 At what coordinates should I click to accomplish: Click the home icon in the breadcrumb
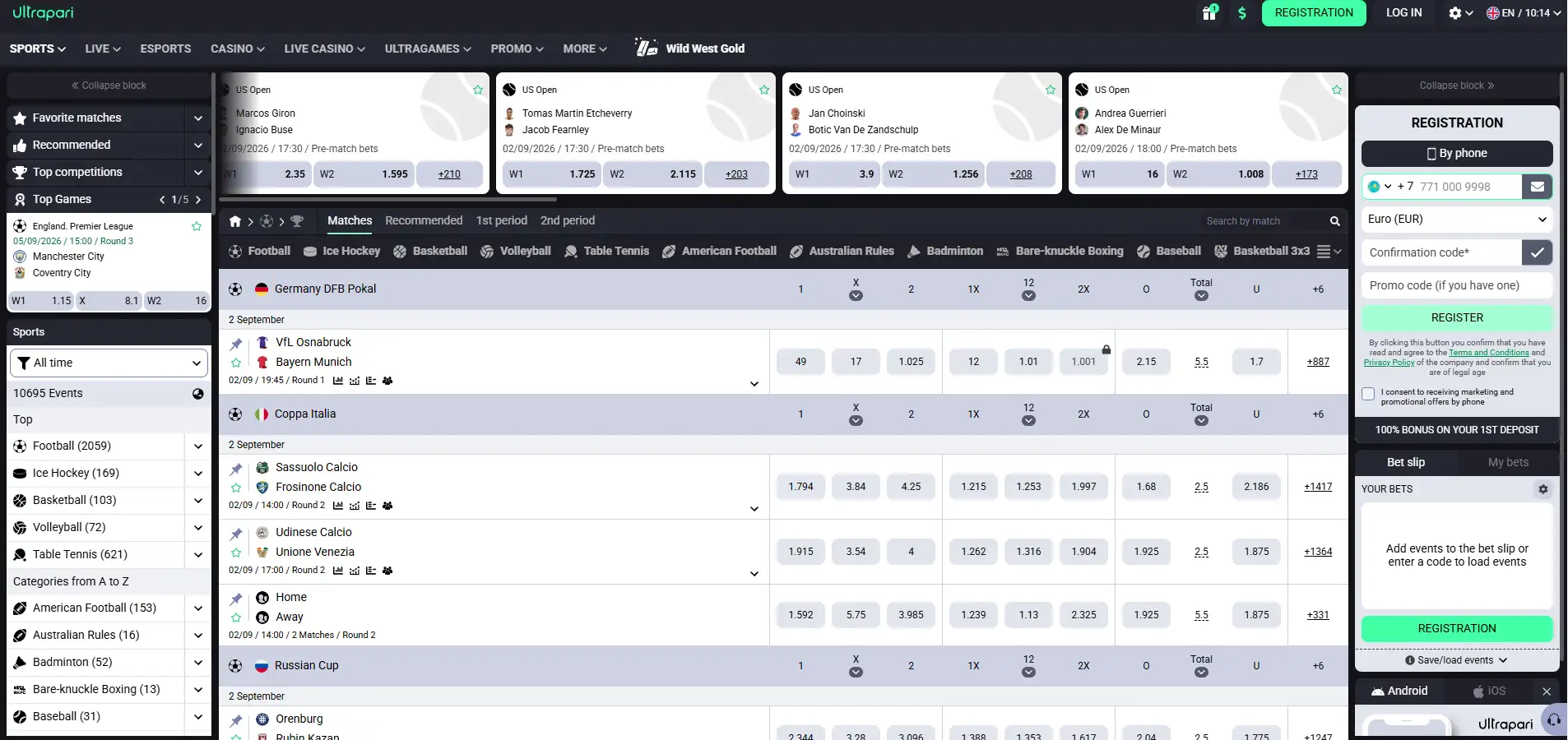pos(235,221)
